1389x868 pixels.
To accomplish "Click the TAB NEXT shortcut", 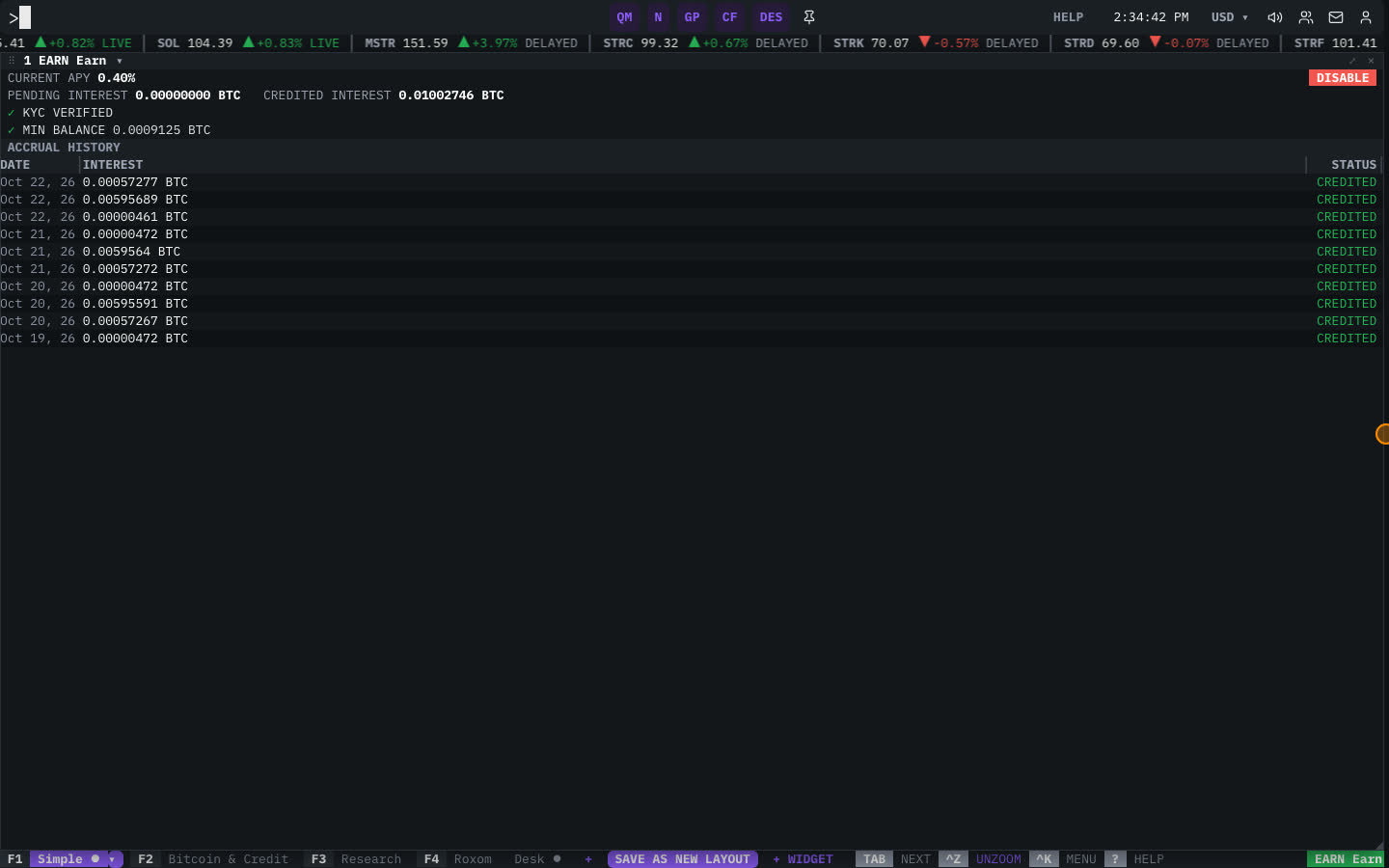I will [x=896, y=859].
